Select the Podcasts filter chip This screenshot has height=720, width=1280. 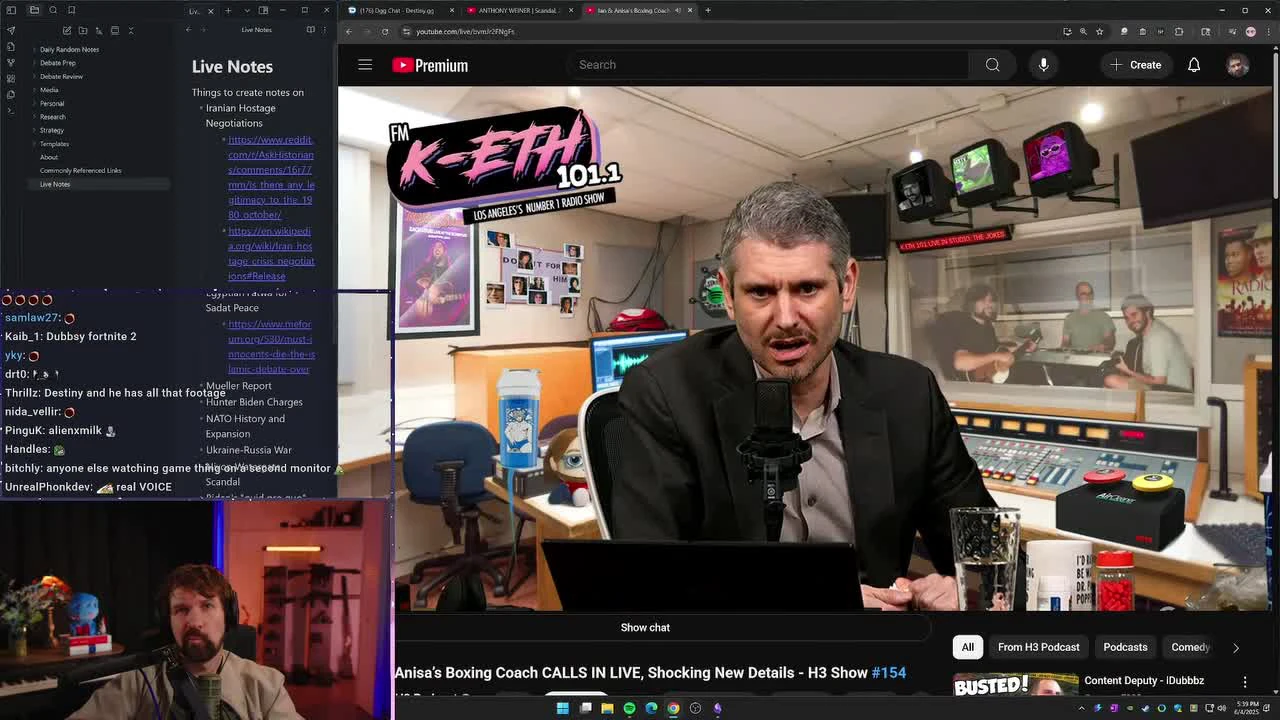point(1125,647)
